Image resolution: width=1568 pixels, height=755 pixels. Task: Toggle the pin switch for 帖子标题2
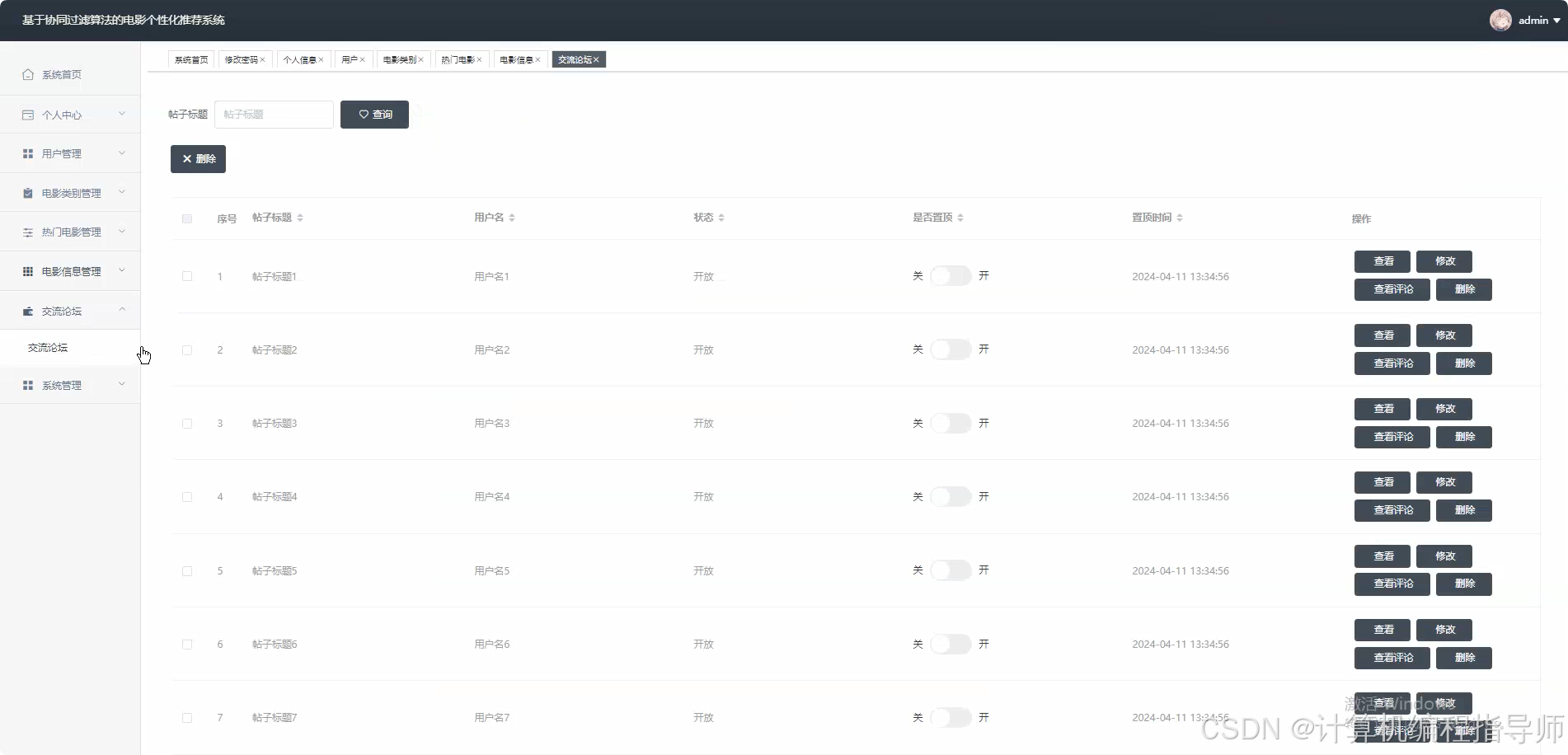point(951,349)
